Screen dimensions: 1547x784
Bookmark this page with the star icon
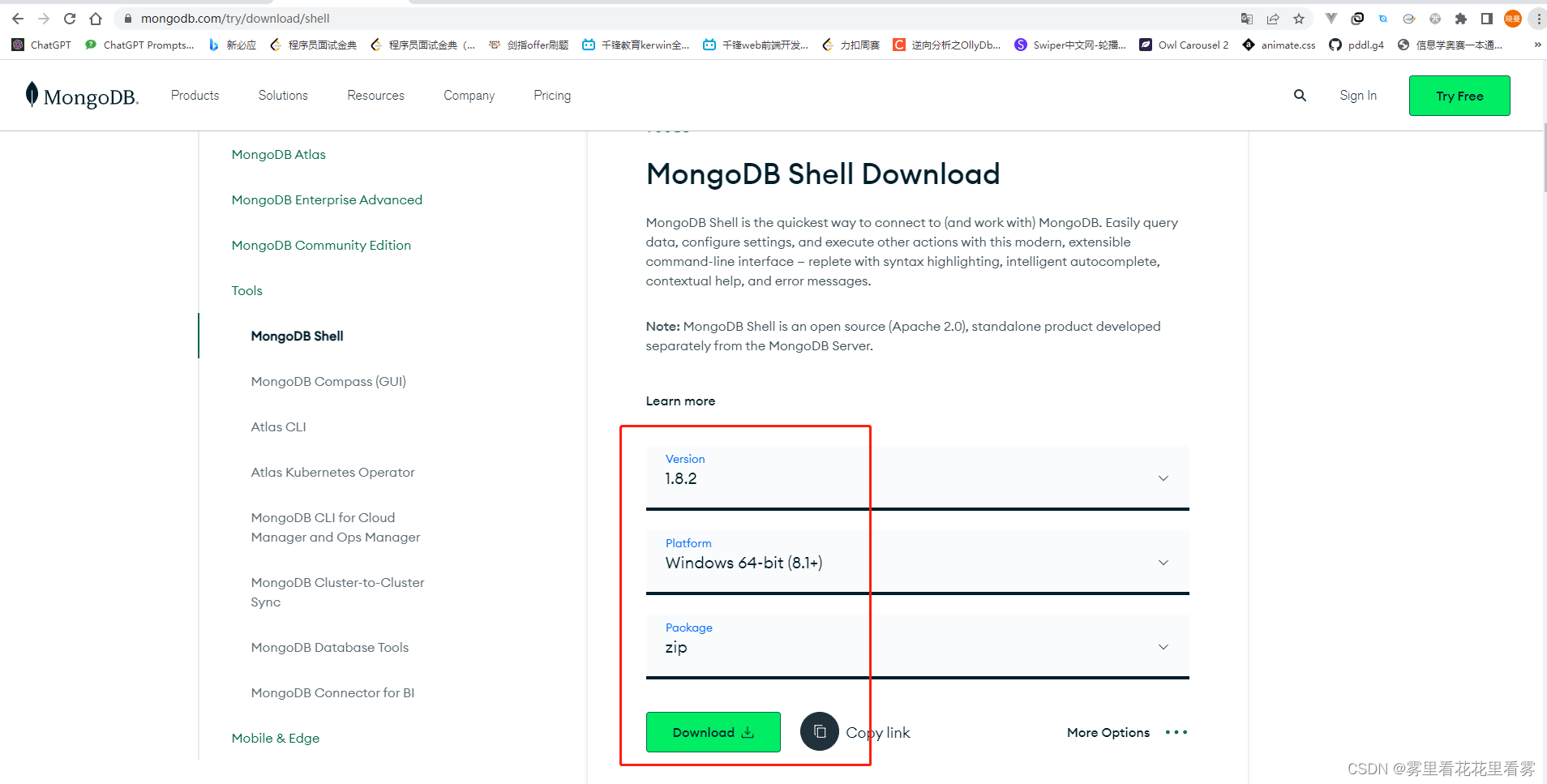tap(1299, 18)
